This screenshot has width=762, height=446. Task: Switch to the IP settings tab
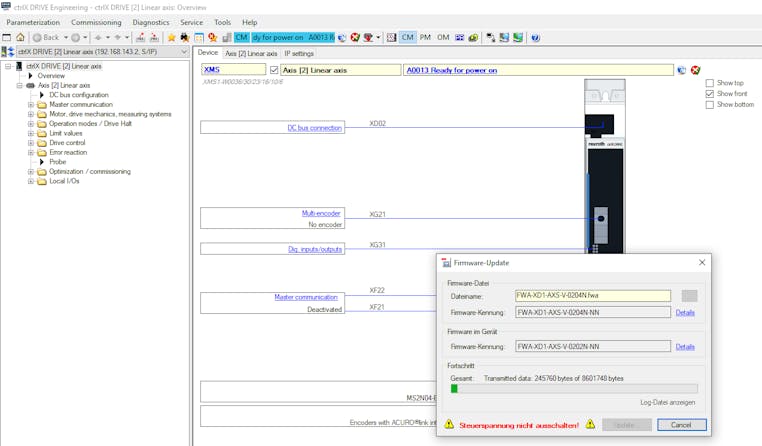299,53
